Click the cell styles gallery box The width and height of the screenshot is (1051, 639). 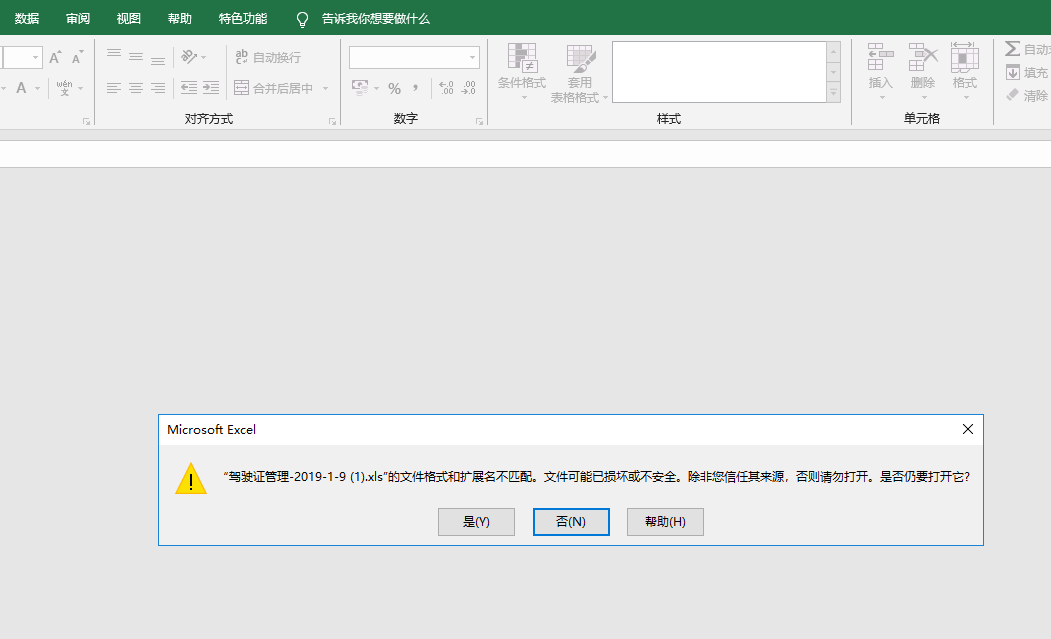tap(719, 72)
